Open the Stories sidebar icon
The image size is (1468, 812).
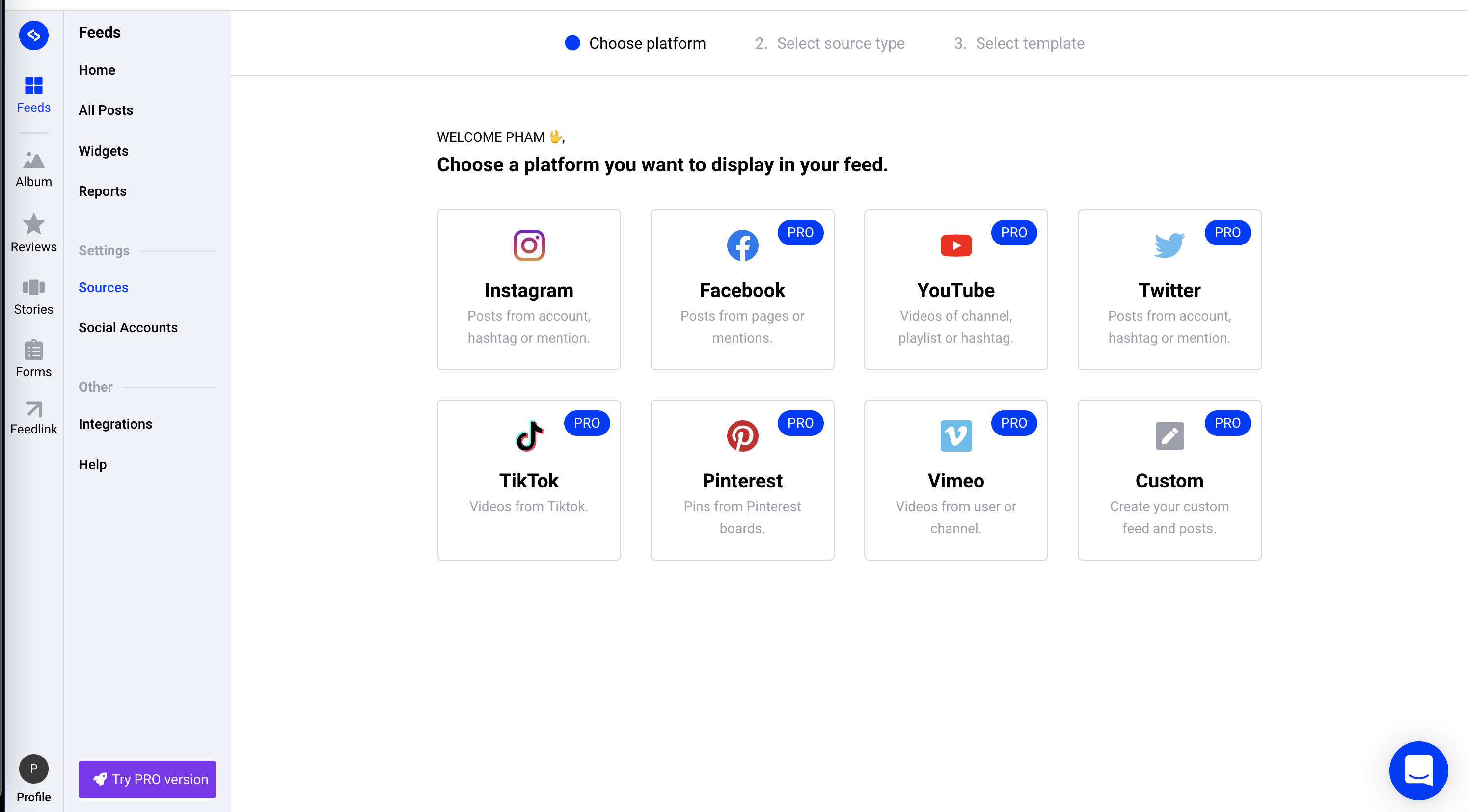[33, 288]
